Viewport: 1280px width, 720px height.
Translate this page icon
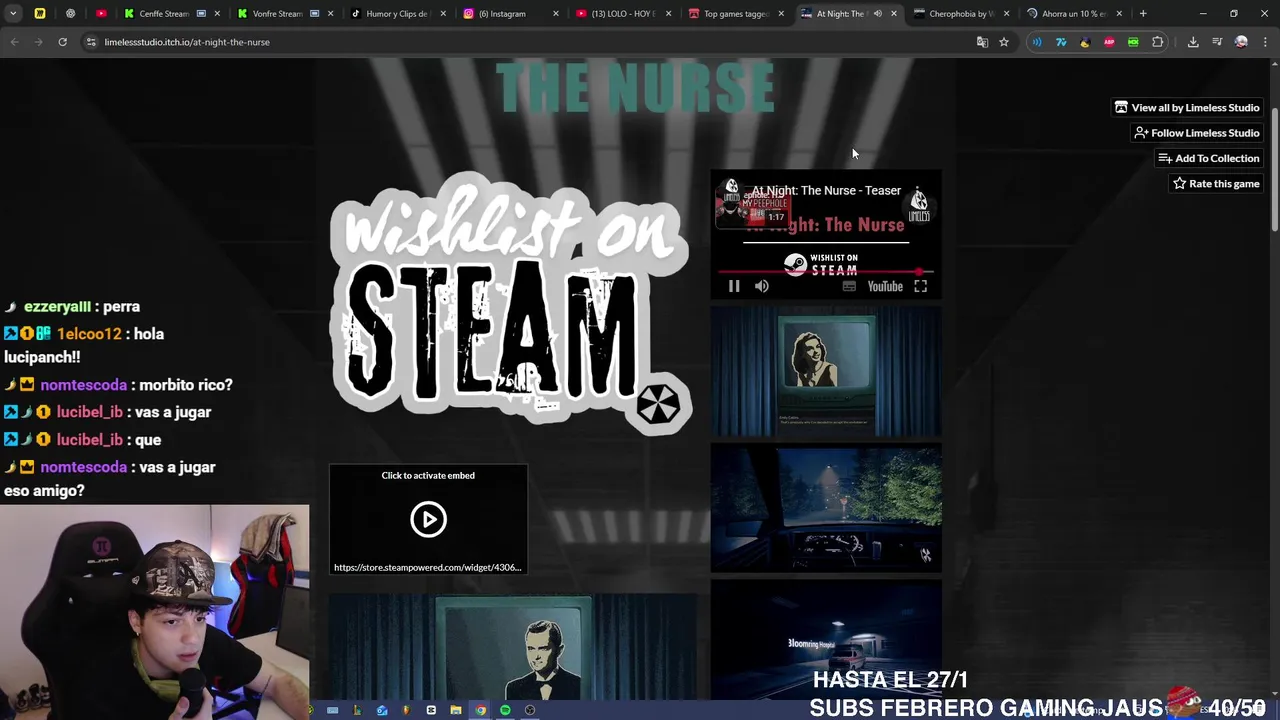point(982,42)
